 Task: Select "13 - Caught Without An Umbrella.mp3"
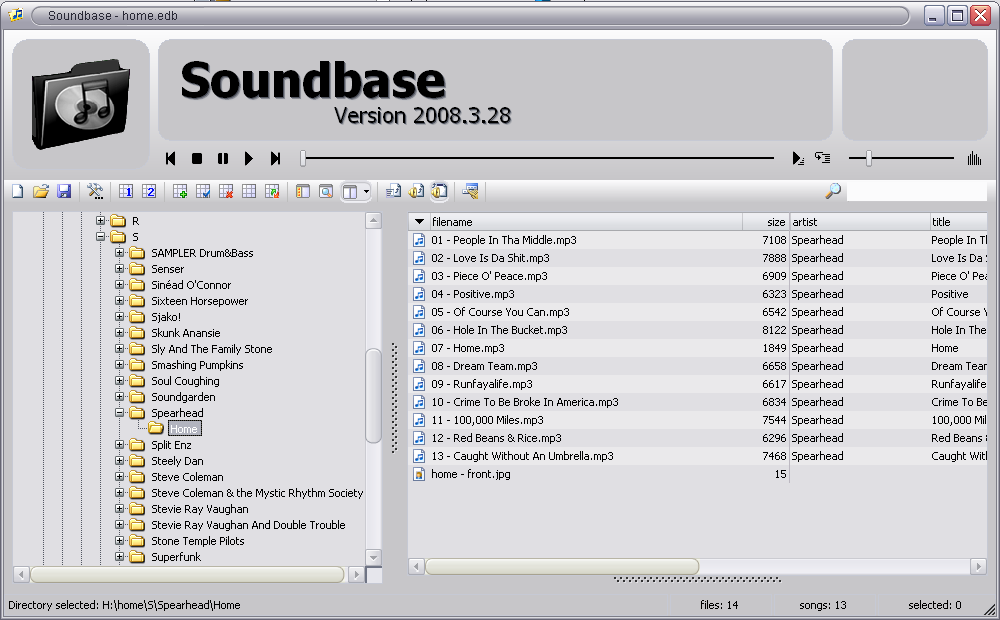coord(522,456)
